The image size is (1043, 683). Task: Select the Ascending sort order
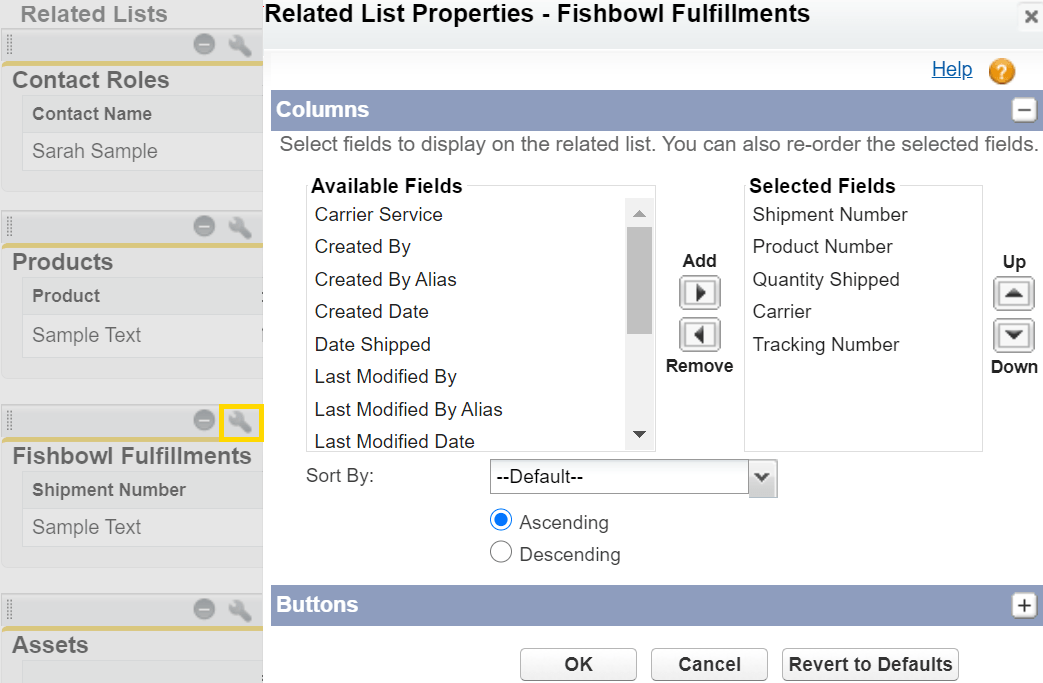[500, 519]
